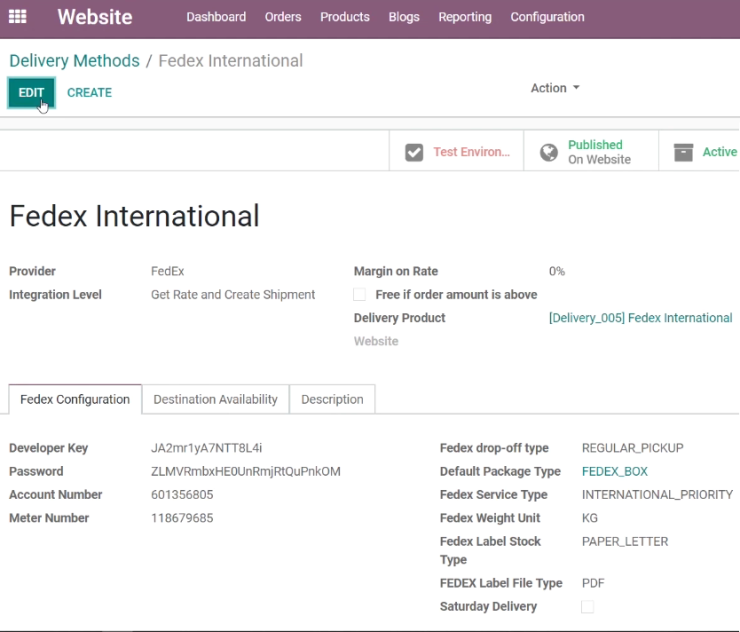Open the Reporting menu

pos(465,17)
